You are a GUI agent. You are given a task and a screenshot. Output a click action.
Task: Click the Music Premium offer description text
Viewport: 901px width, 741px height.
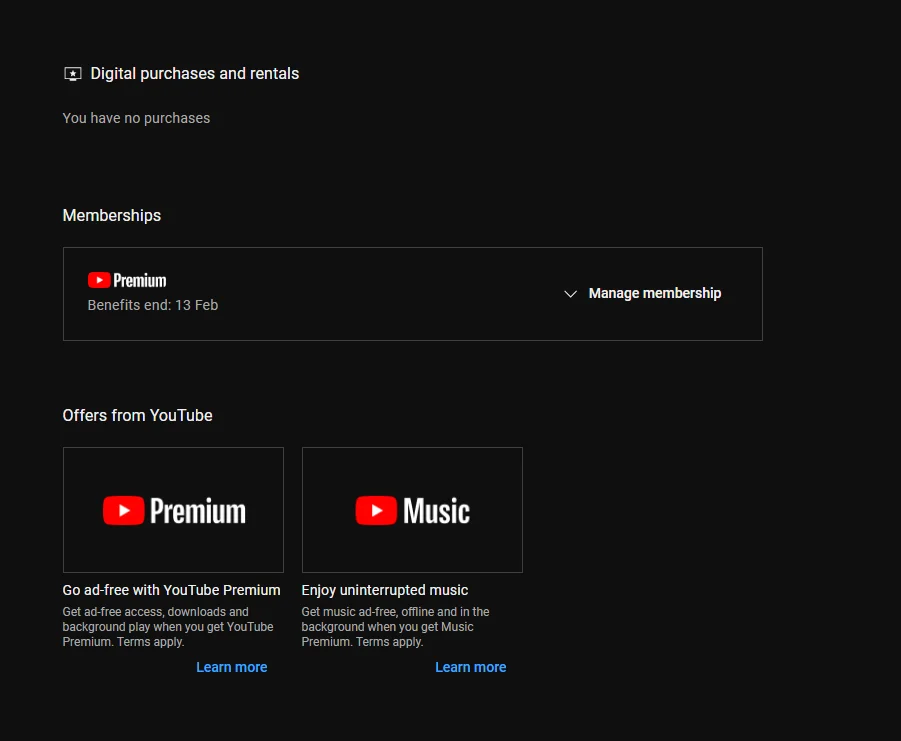395,627
